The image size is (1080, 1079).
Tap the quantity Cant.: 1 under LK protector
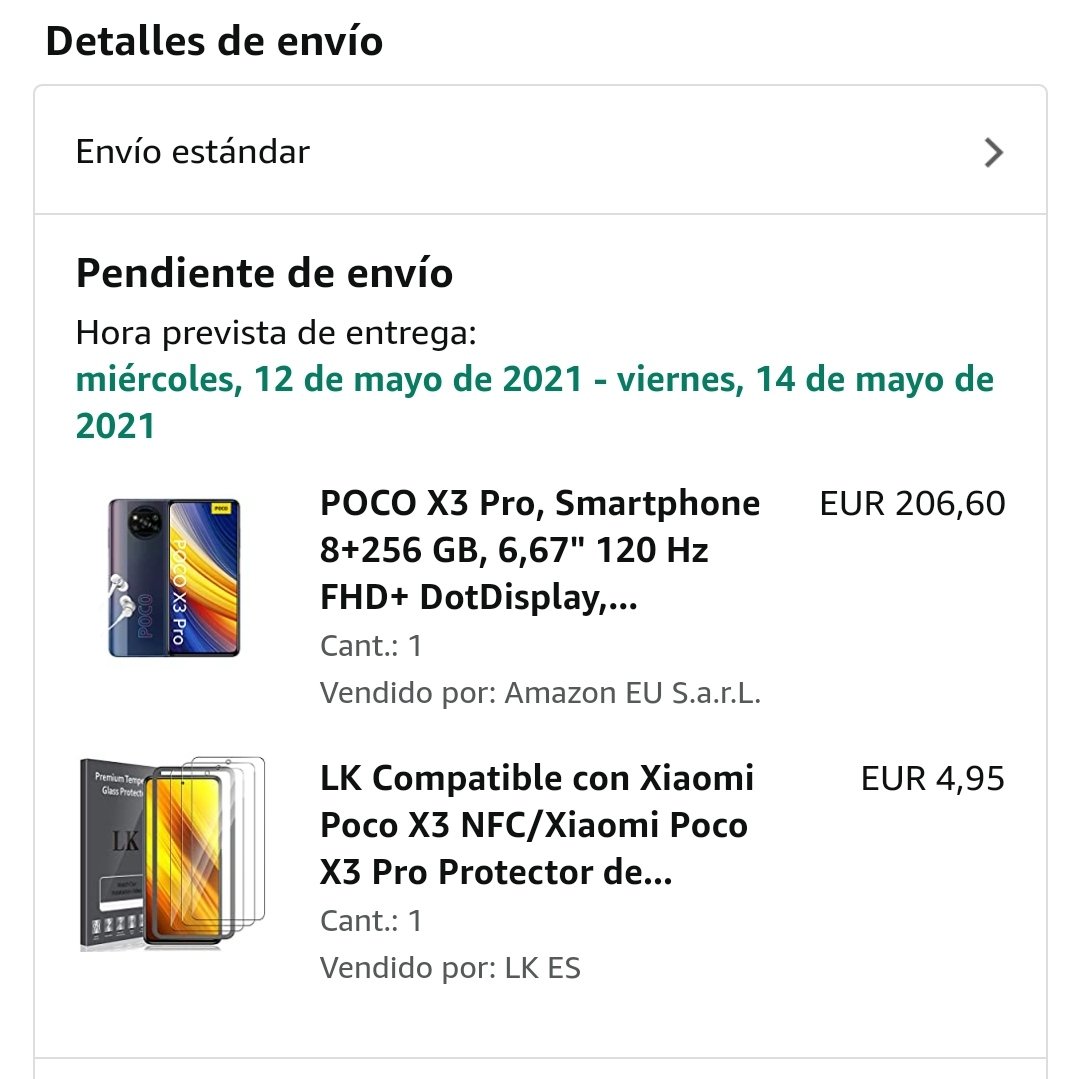pos(371,920)
